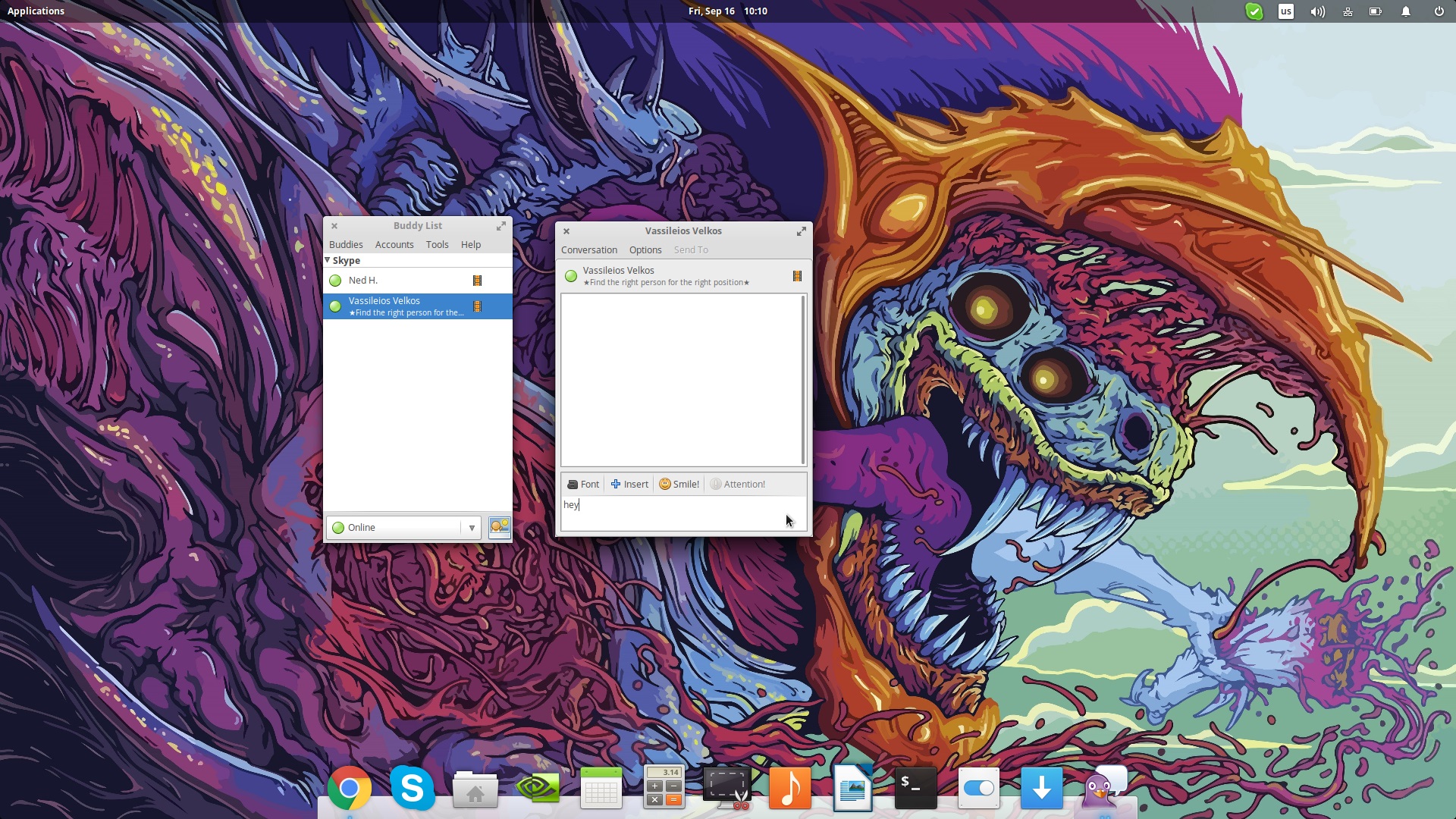Open the Screenshot tool in the dock
This screenshot has width=1456, height=819.
pyautogui.click(x=727, y=788)
